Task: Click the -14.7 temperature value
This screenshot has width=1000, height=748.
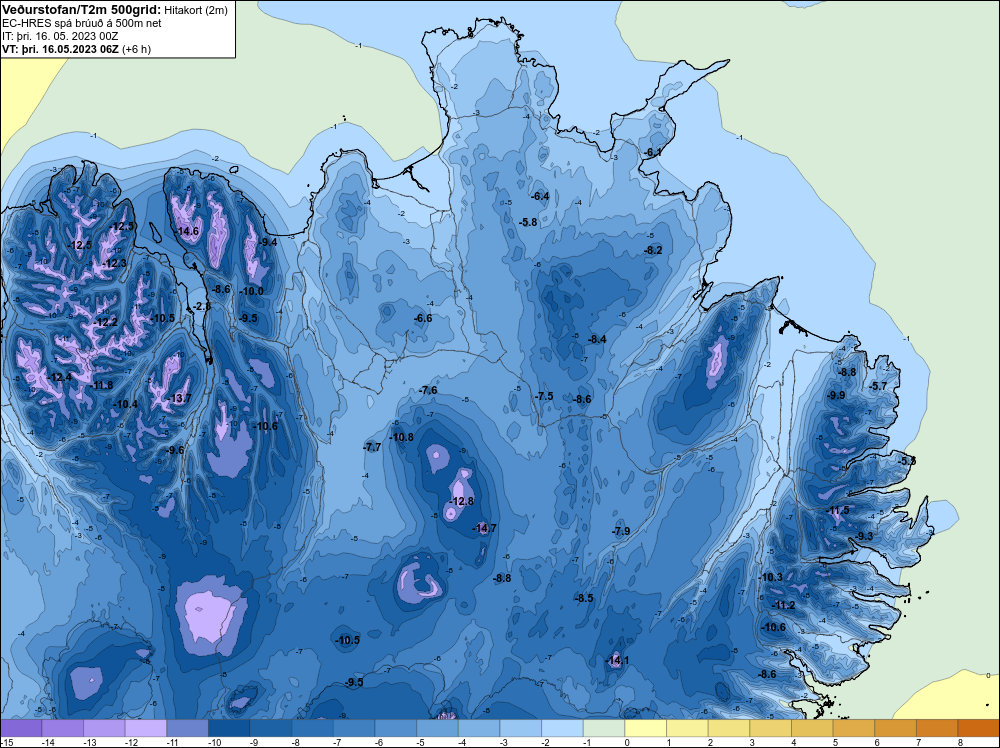Action: 484,528
